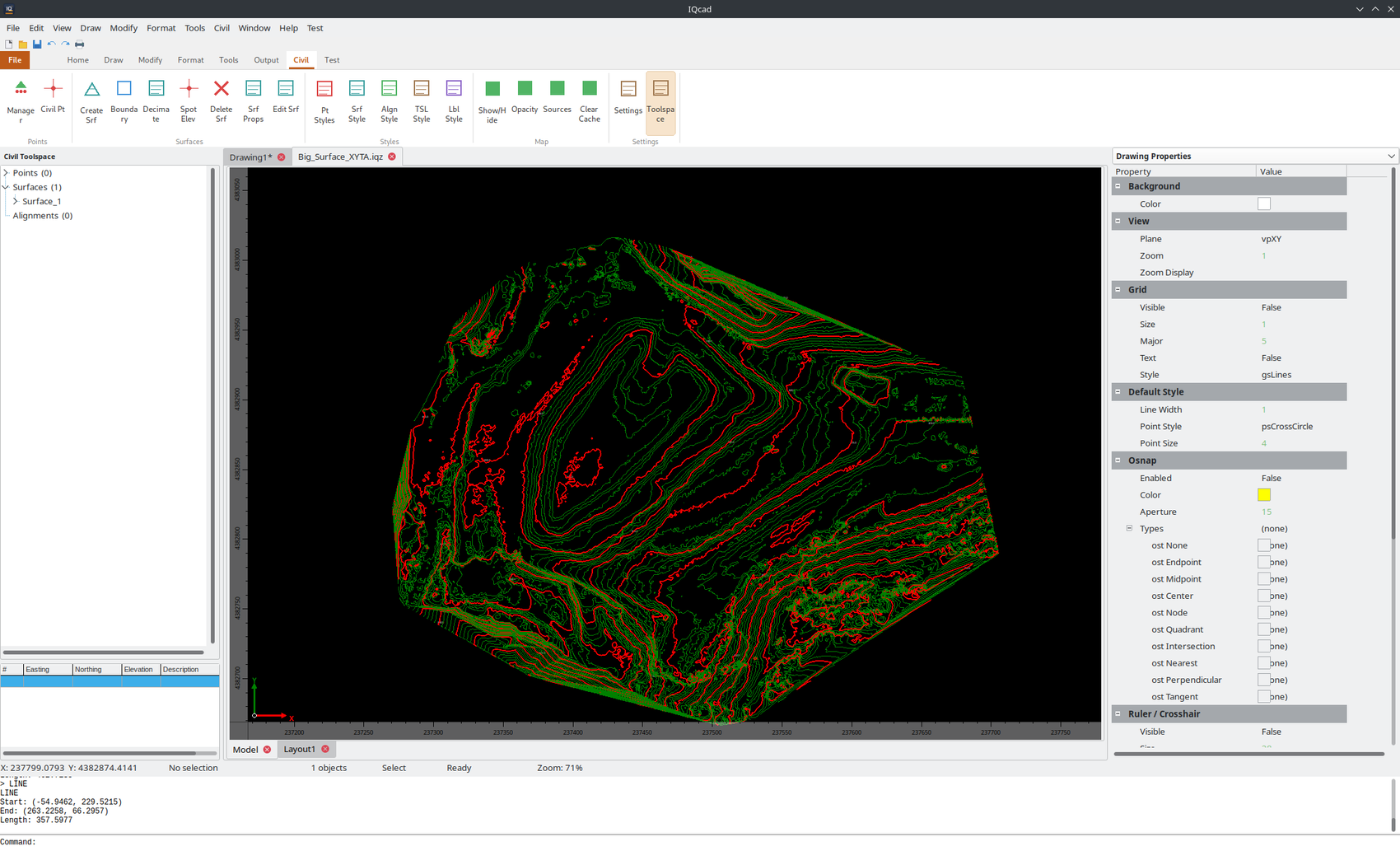
Task: Select the Civil Pt tool
Action: click(x=53, y=97)
